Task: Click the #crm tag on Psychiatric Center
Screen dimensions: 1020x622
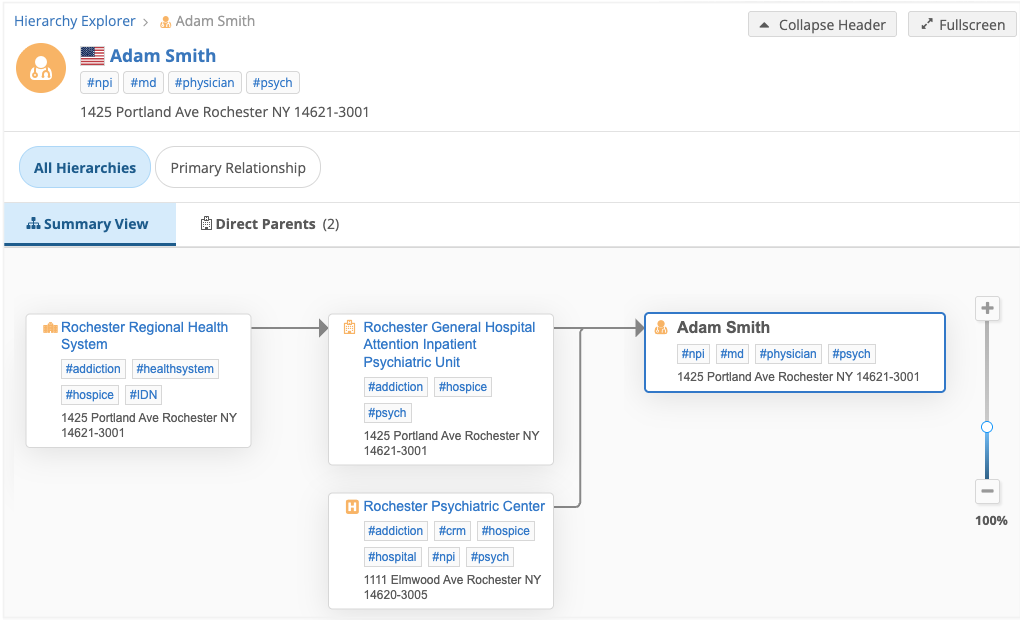Action: click(452, 531)
